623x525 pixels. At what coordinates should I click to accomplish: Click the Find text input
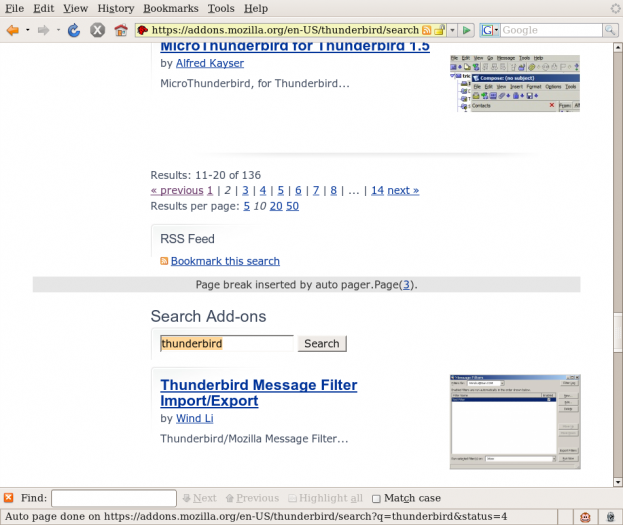tap(114, 498)
